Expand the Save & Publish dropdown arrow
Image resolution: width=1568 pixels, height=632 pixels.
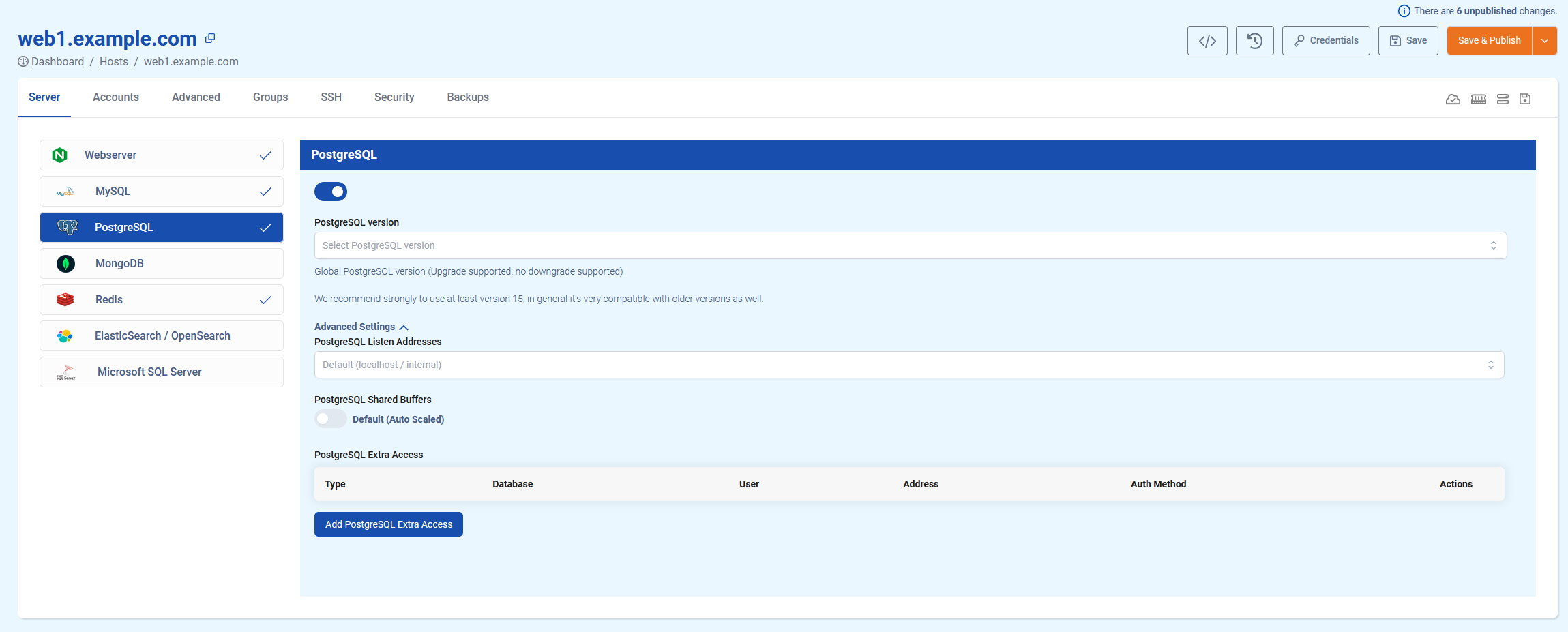pos(1544,40)
